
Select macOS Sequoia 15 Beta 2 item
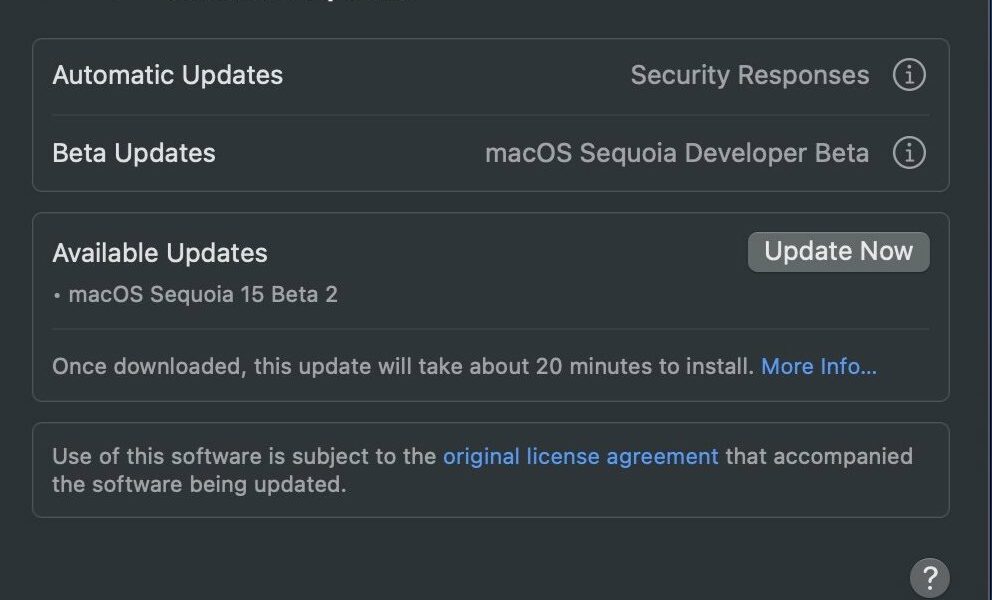202,294
